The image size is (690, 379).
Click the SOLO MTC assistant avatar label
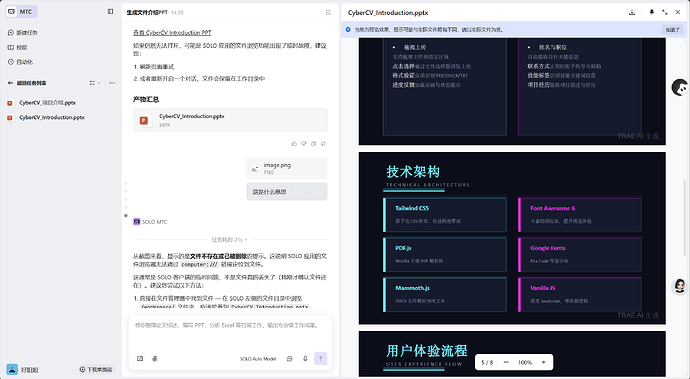pos(150,222)
